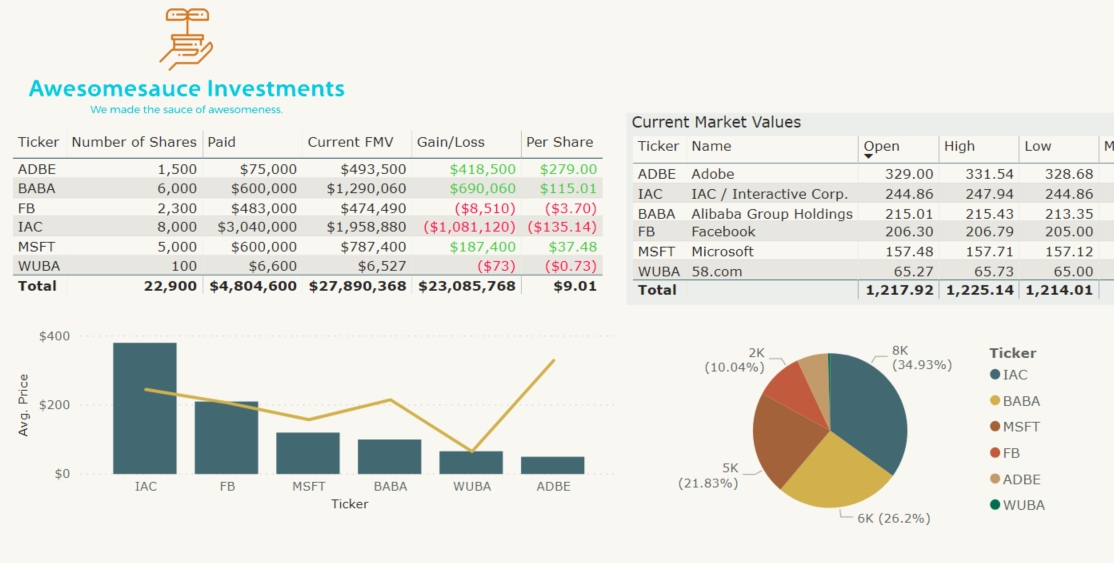Click Low column header in market table
The width and height of the screenshot is (1114, 563).
[1037, 146]
